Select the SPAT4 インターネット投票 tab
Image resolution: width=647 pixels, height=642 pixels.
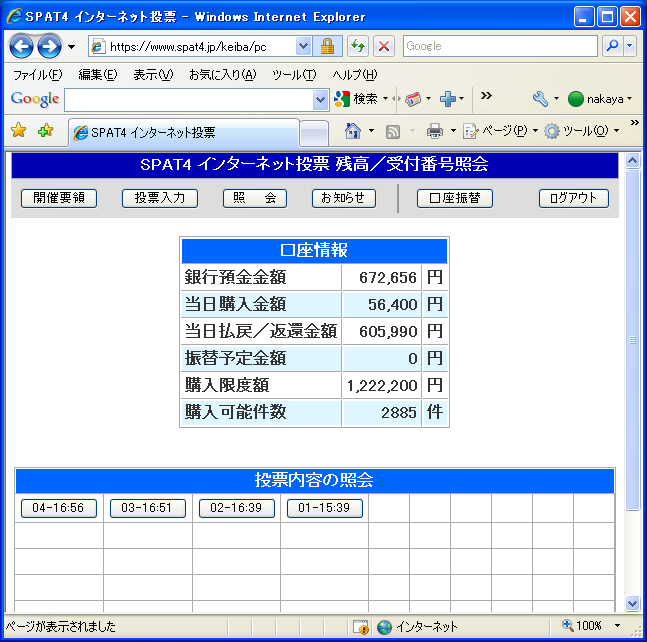click(x=184, y=132)
